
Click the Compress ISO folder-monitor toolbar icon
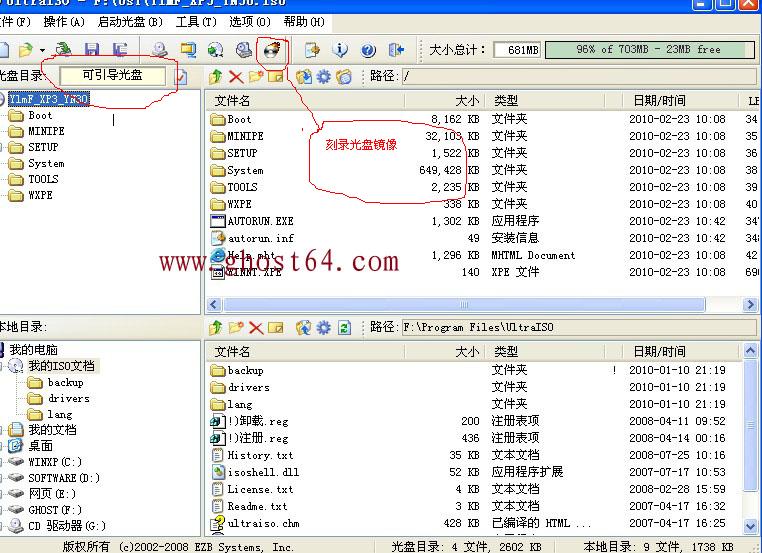[188, 50]
